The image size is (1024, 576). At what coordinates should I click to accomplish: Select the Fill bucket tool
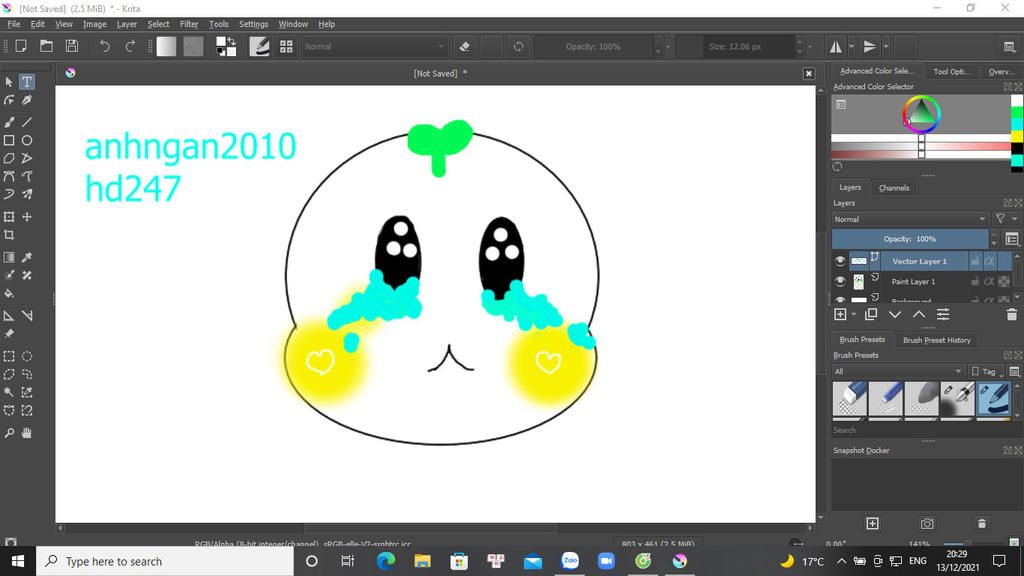(x=8, y=293)
